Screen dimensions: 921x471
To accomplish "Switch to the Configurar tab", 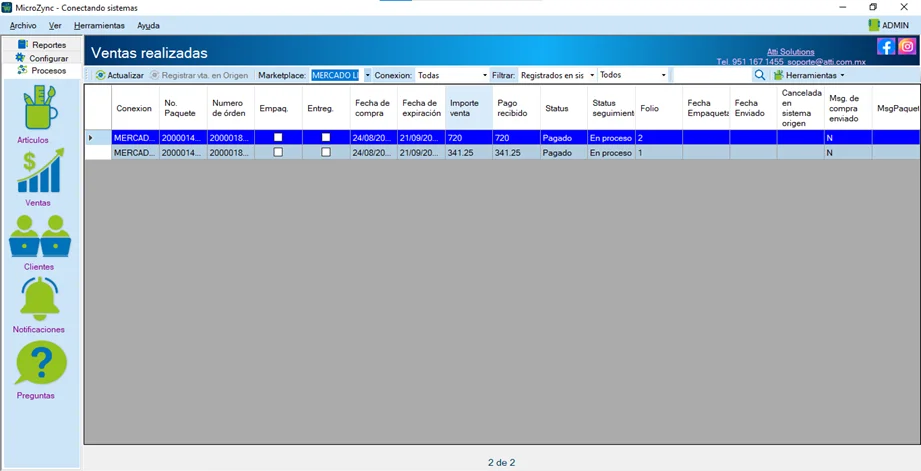I will click(42, 58).
